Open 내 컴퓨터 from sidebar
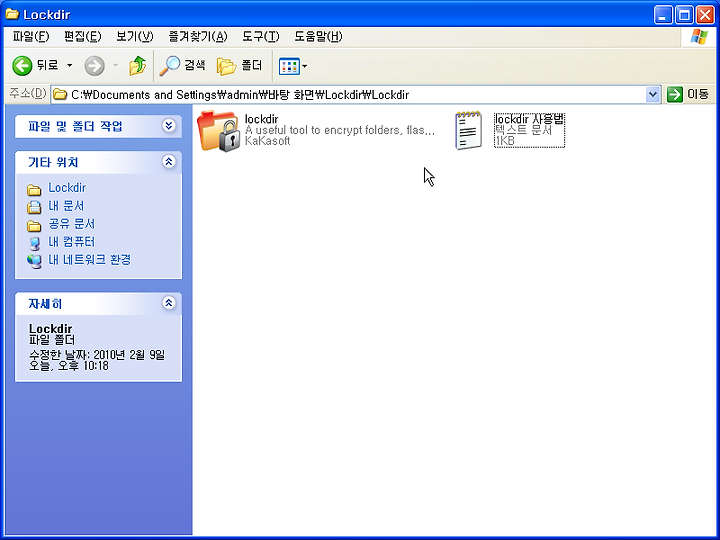 coord(72,242)
